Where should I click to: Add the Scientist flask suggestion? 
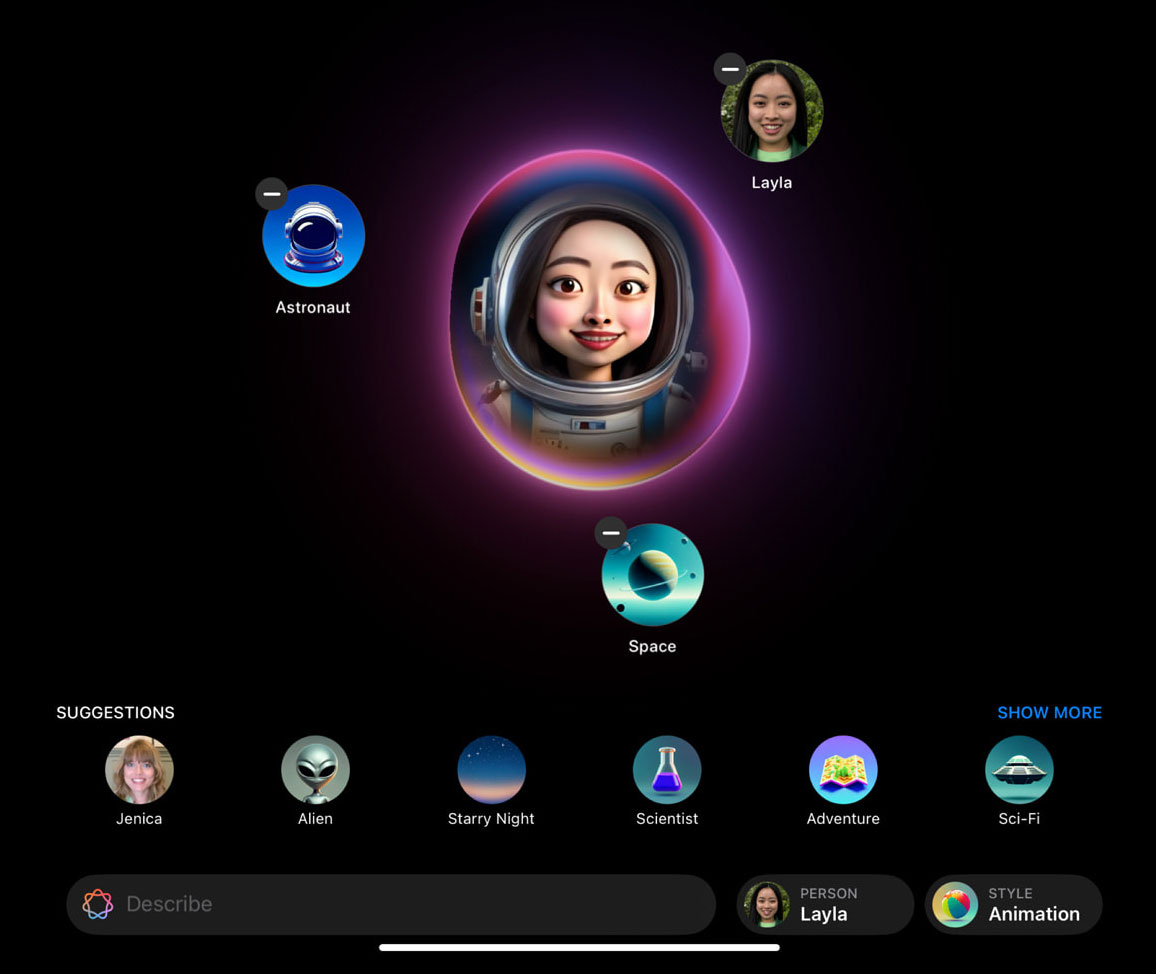pyautogui.click(x=667, y=770)
